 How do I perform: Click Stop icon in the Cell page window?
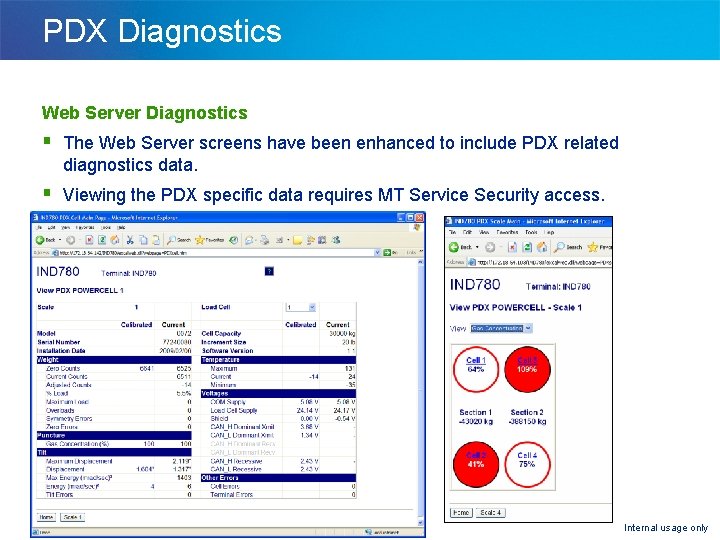[90, 240]
